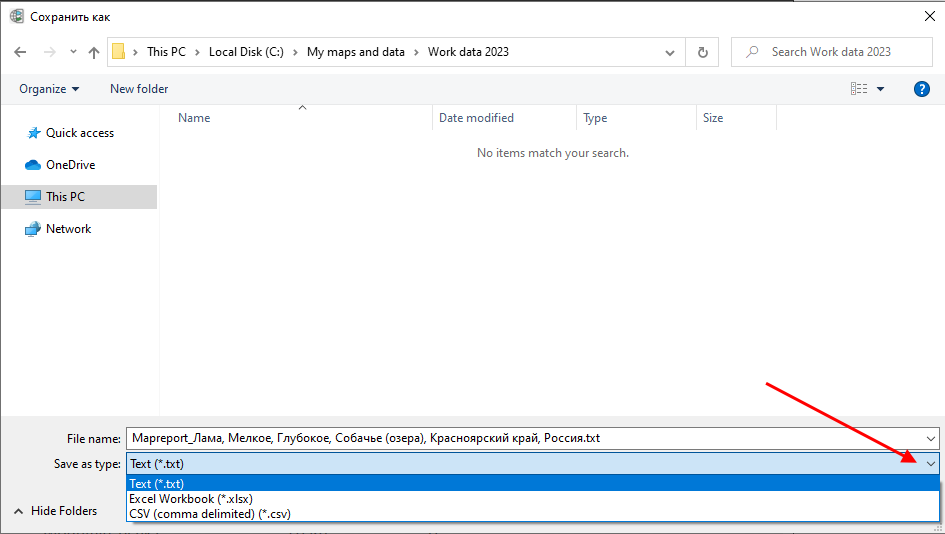Select OneDrive in the navigation pane
The width and height of the screenshot is (945, 534).
tap(70, 165)
